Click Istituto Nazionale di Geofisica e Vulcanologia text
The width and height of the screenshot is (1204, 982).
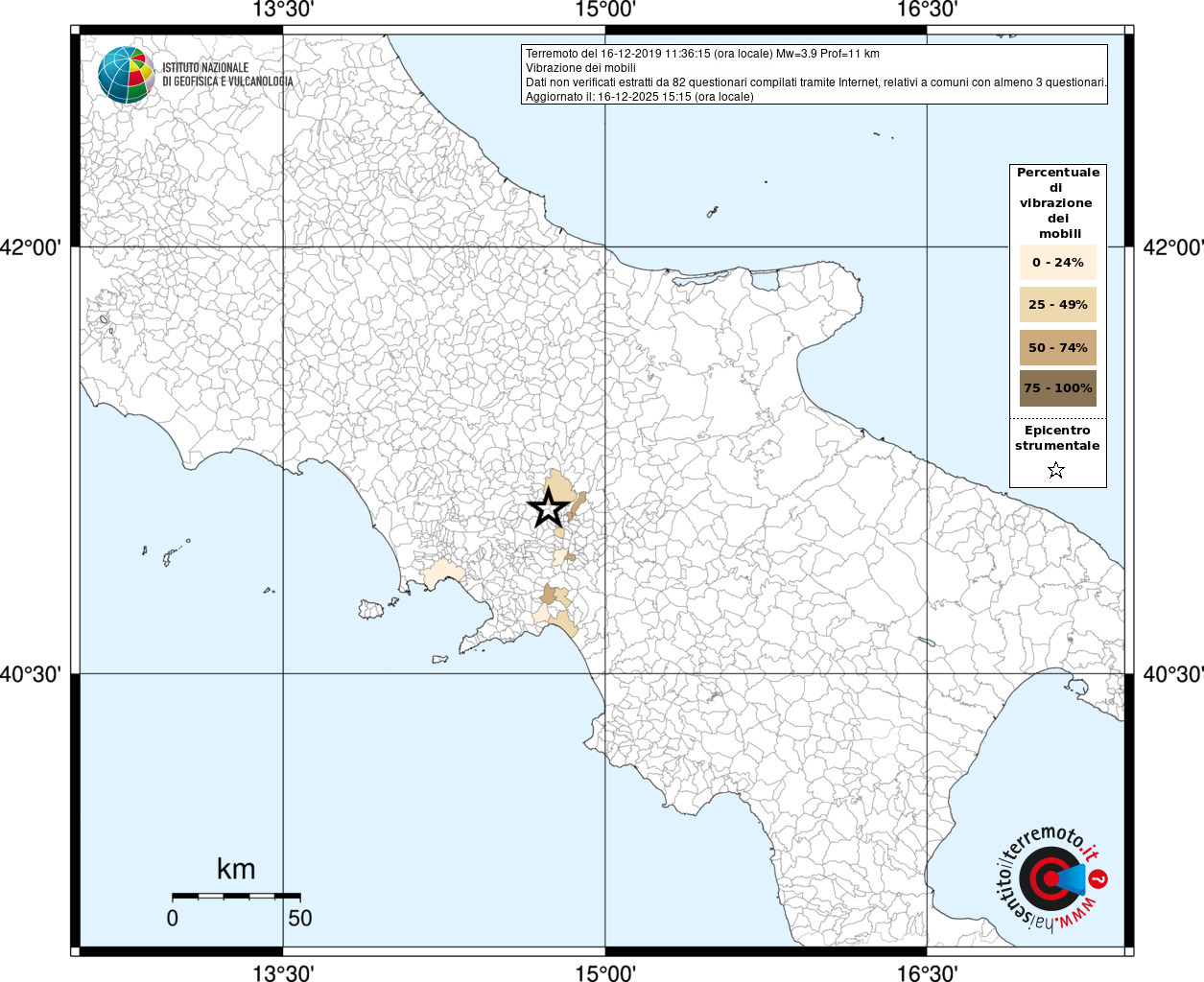pos(227,75)
